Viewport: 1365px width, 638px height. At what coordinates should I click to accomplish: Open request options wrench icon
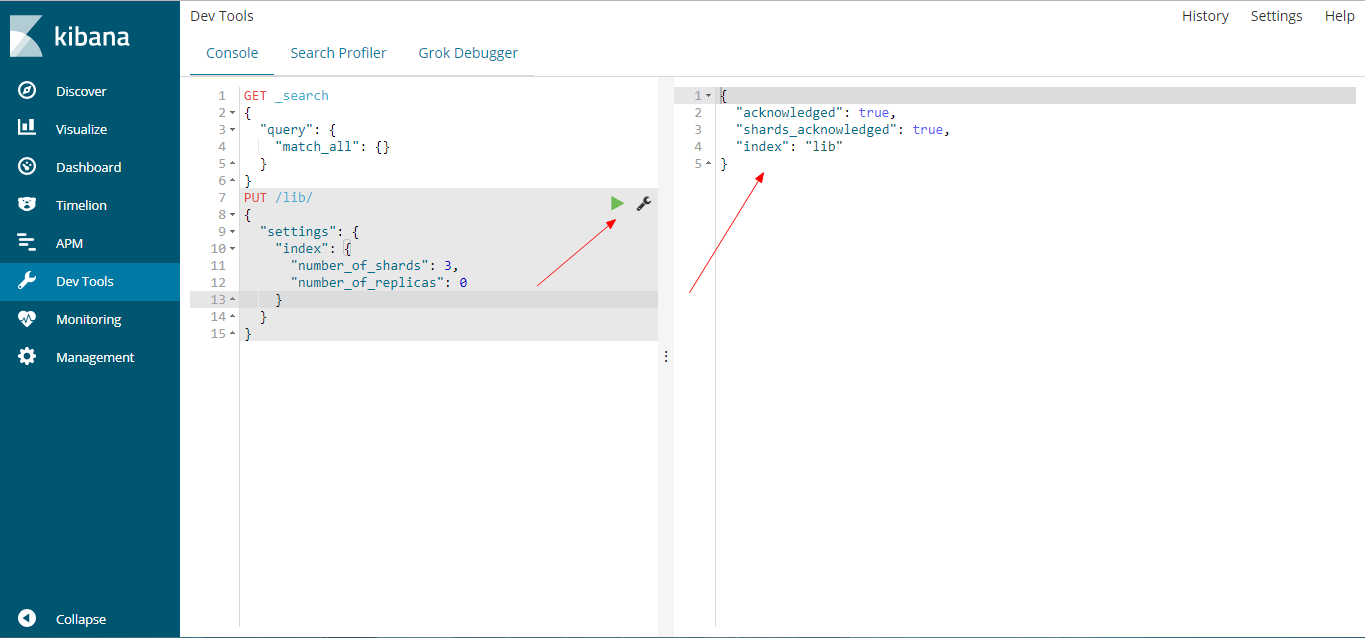click(644, 203)
